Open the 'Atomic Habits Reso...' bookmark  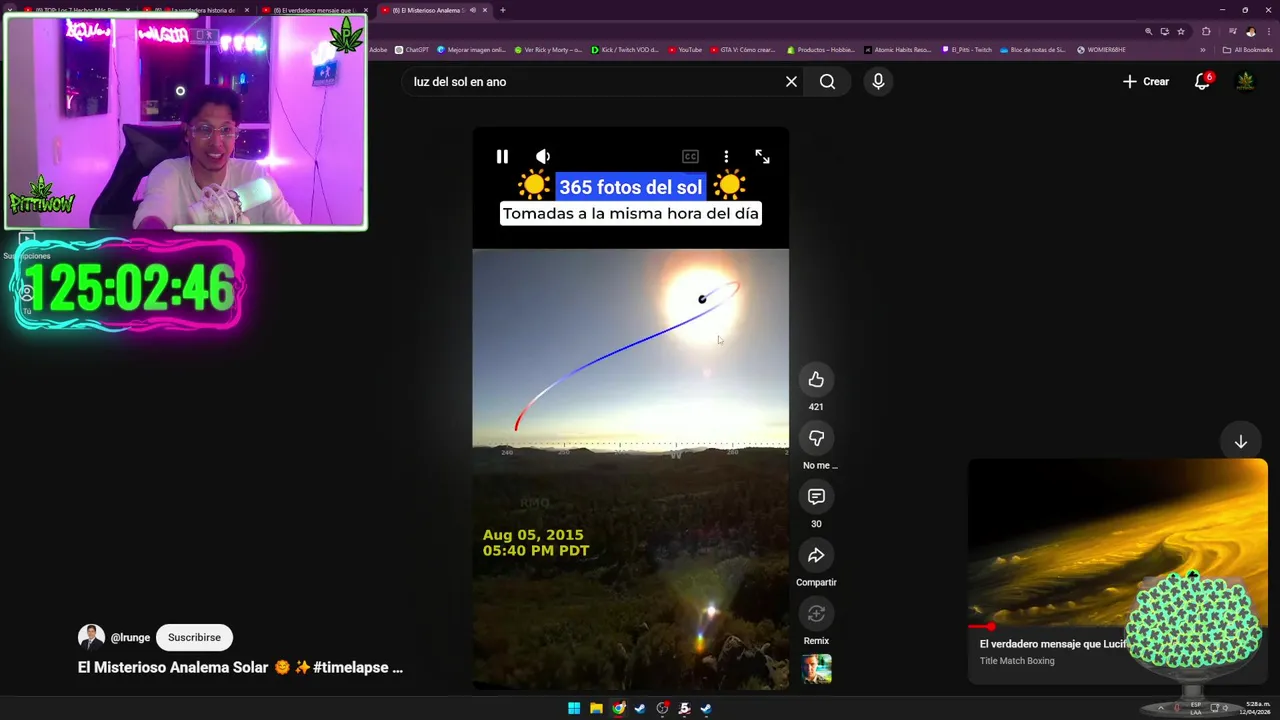[898, 50]
